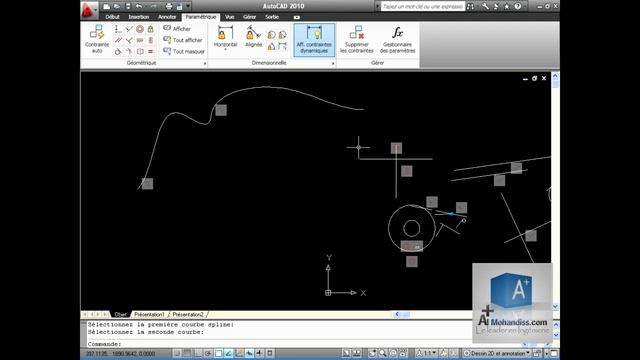The height and width of the screenshot is (360, 640).
Task: Click Supprimer les contraintes
Action: (x=357, y=39)
